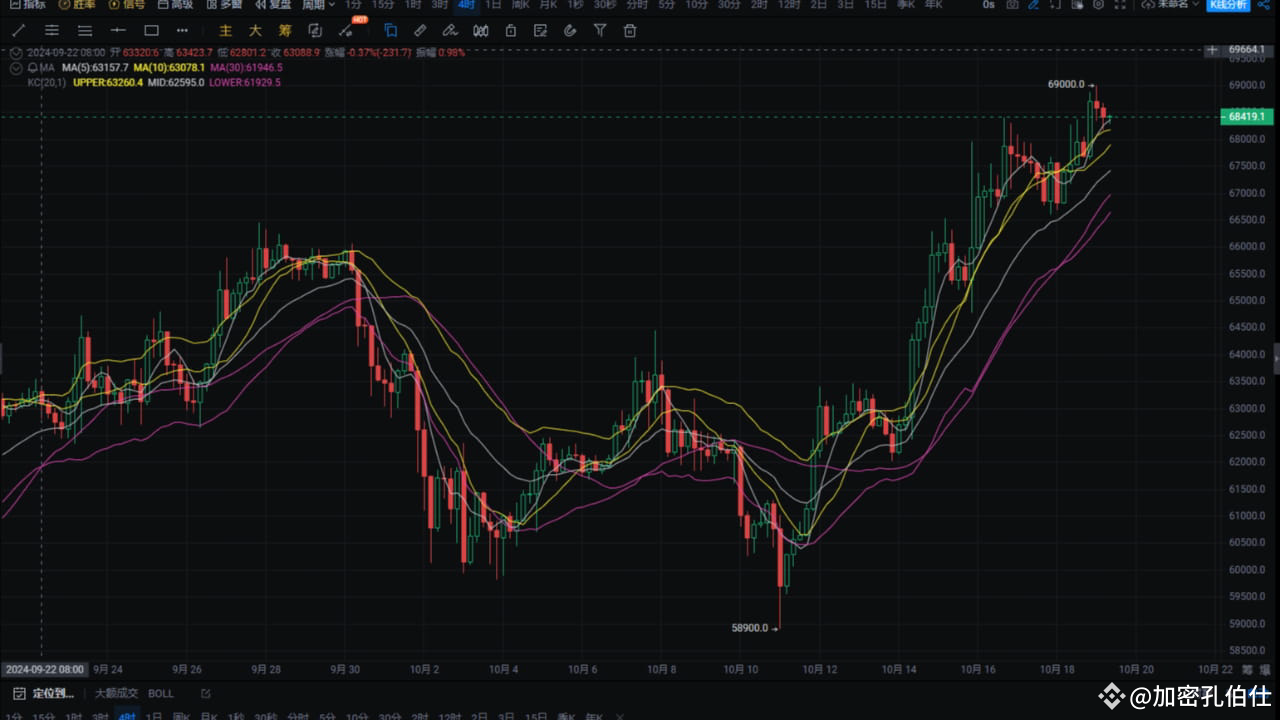The width and height of the screenshot is (1280, 720).
Task: Switch to 1日 timeframe in top bar
Action: click(493, 5)
